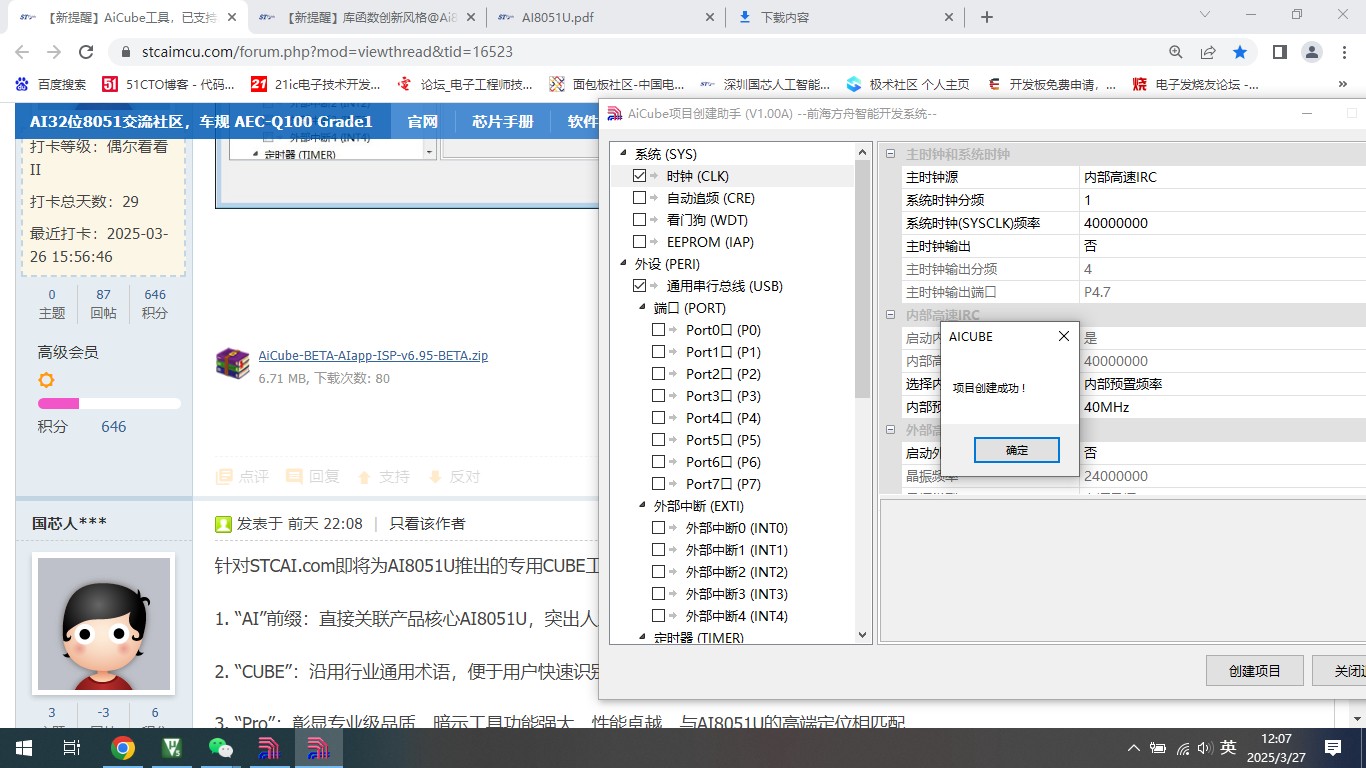Switch to 下载内容 browser tab
Image resolution: width=1366 pixels, height=768 pixels.
pyautogui.click(x=846, y=17)
